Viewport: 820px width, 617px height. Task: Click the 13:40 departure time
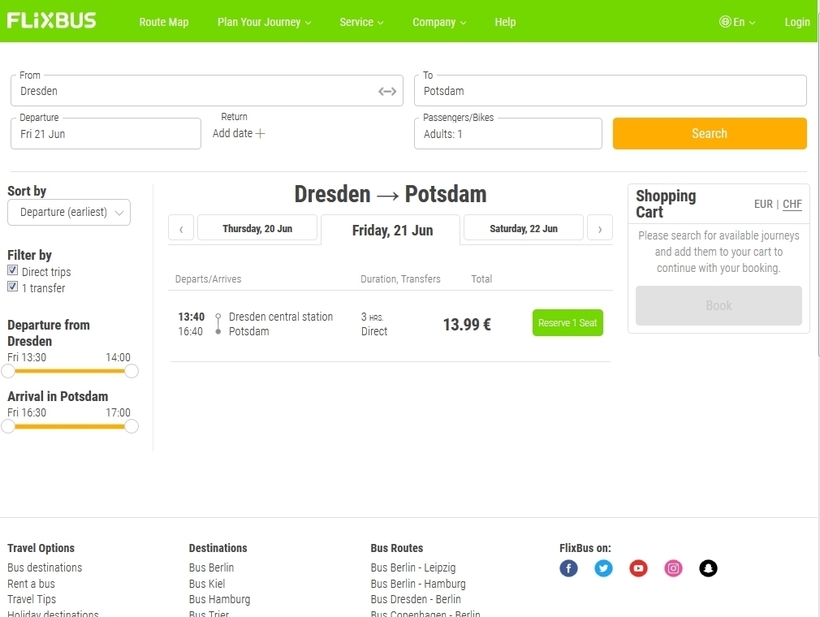(x=191, y=317)
